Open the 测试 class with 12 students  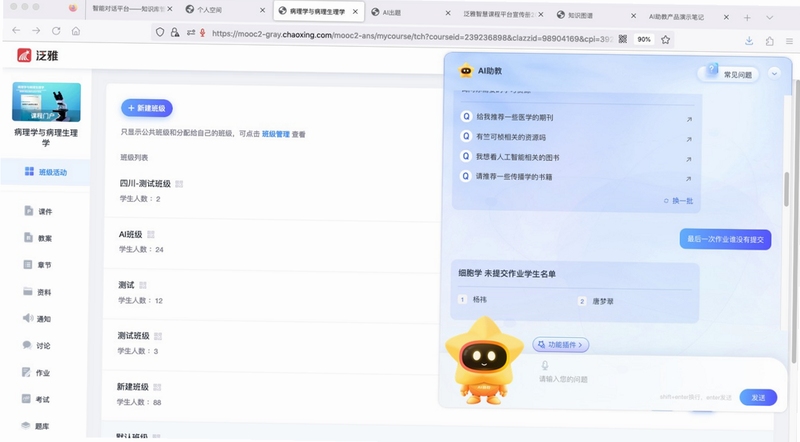pyautogui.click(x=126, y=285)
